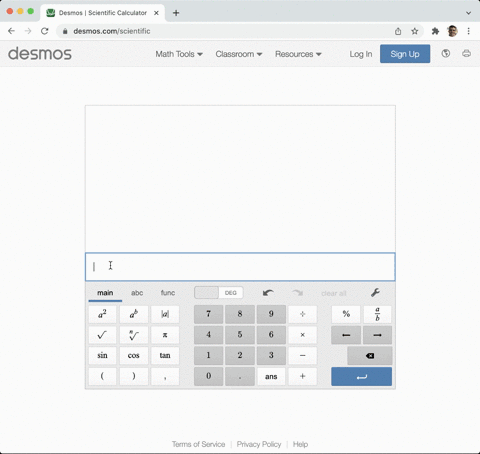Open the language globe icon

[x=446, y=54]
